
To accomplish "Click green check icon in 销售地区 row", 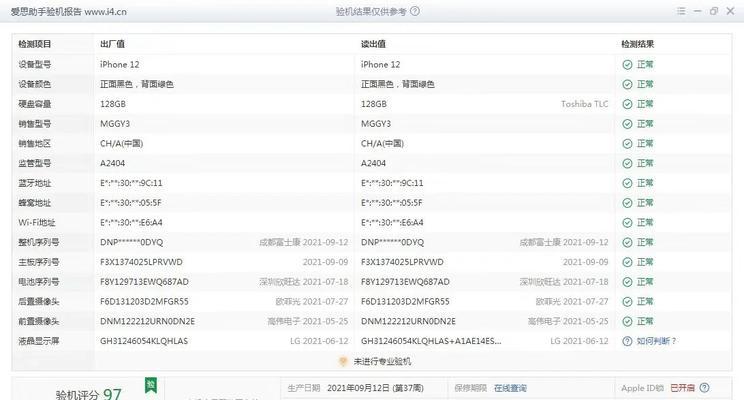I will (x=627, y=144).
